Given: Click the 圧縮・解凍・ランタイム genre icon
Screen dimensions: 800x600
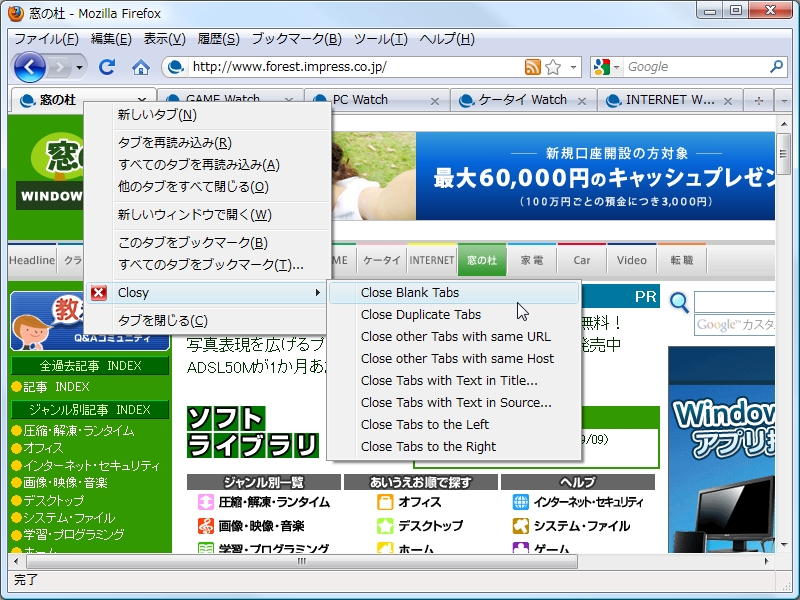Looking at the screenshot, I should (206, 502).
